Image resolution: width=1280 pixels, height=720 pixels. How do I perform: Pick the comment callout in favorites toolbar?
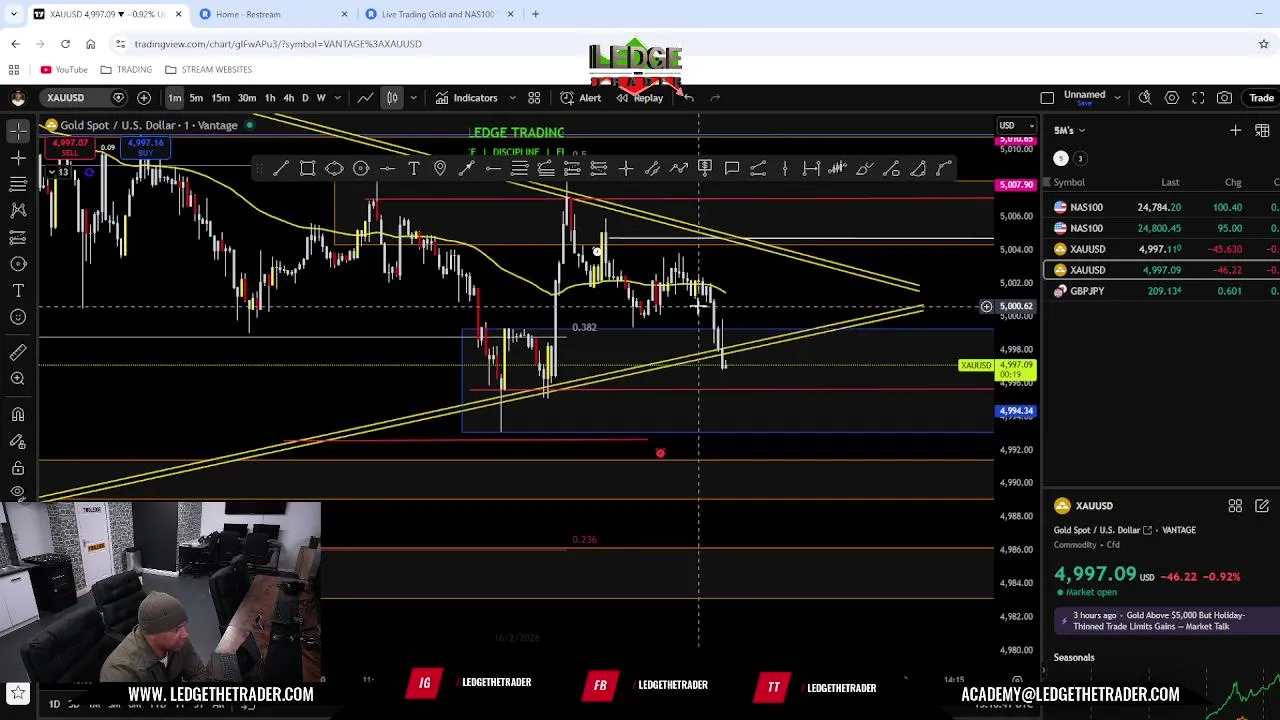click(x=732, y=168)
